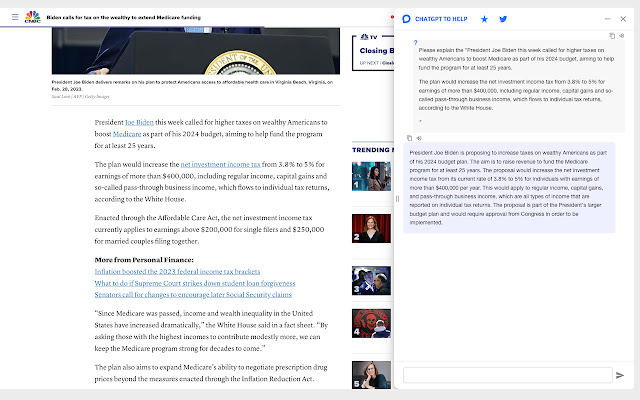Open the CNBC hamburger menu
This screenshot has width=640, height=400.
tap(15, 17)
